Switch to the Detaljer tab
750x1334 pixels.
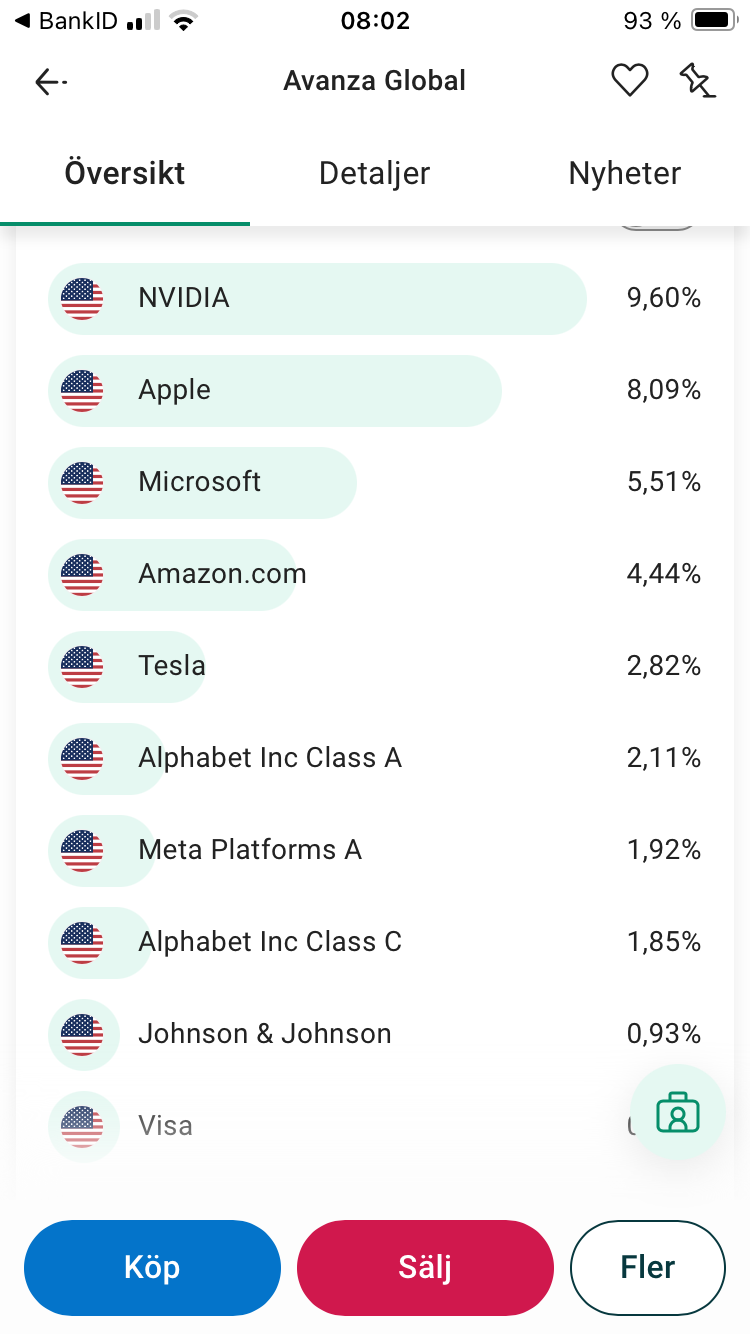tap(374, 174)
